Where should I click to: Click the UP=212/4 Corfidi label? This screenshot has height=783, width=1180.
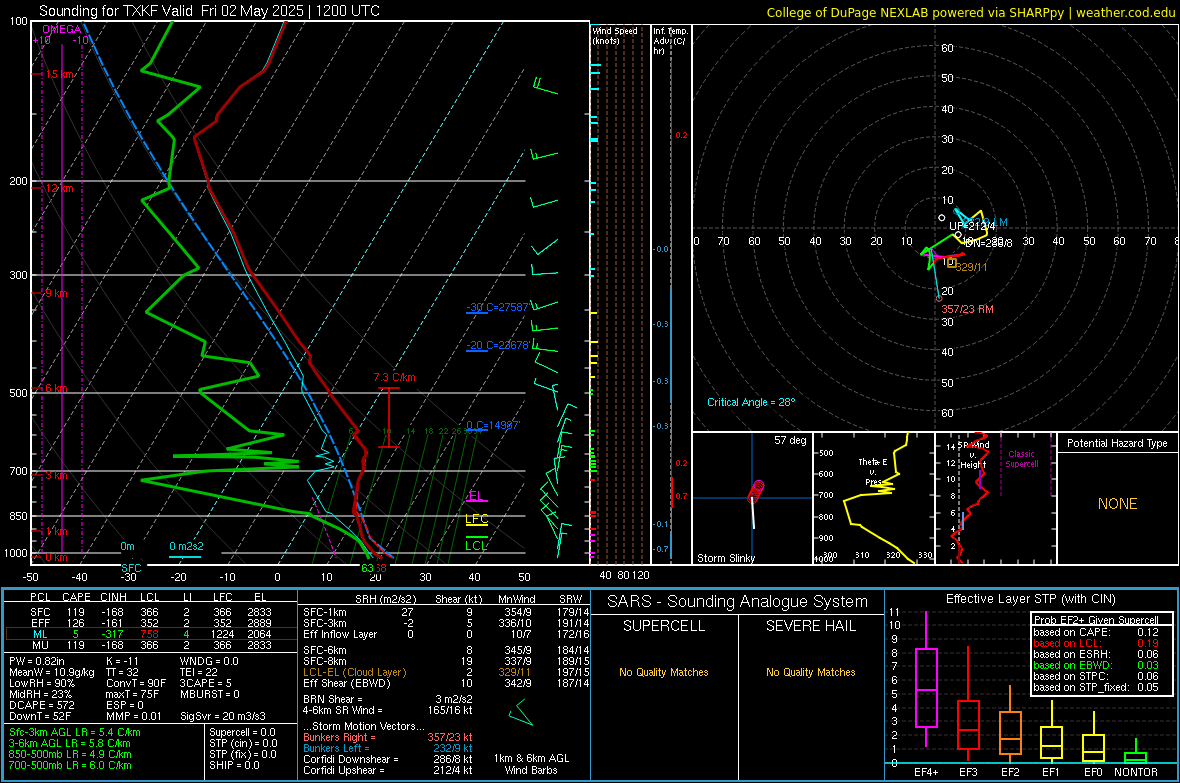pos(972,226)
